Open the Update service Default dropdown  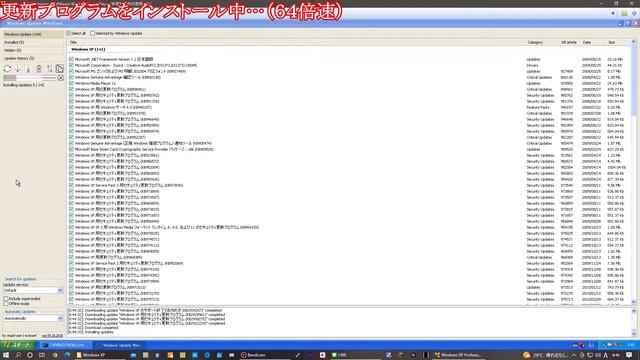click(33, 290)
